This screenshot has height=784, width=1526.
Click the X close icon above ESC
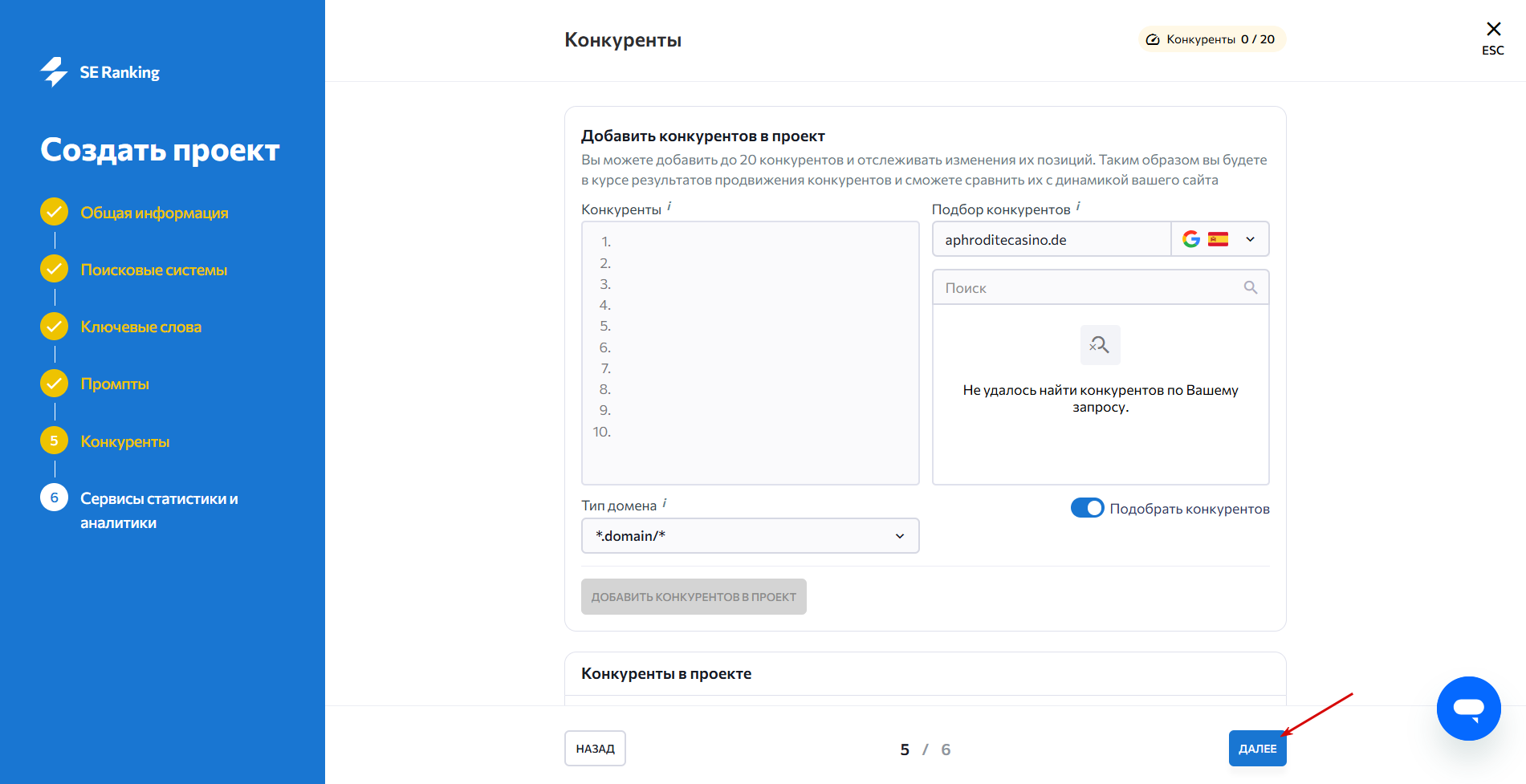1493,30
